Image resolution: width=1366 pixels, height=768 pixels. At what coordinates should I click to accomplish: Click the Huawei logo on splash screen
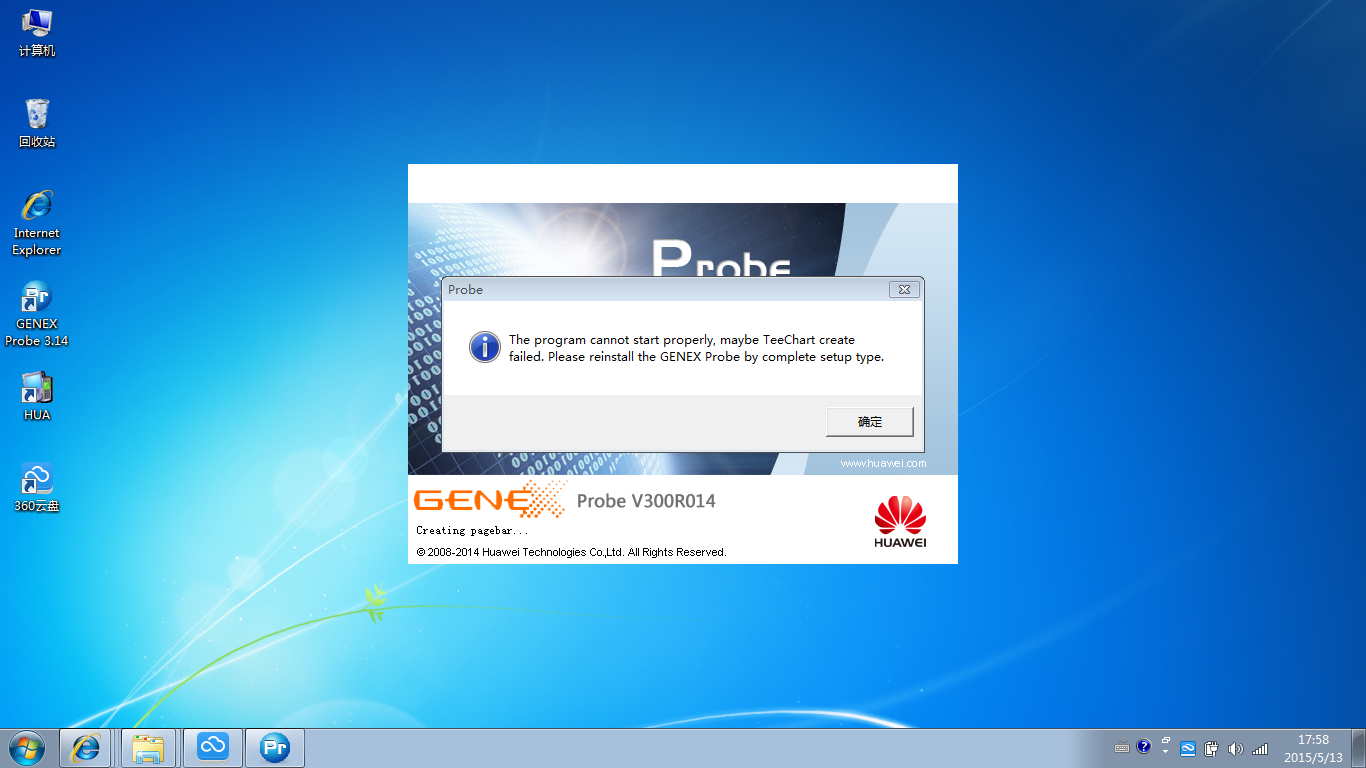click(x=900, y=522)
